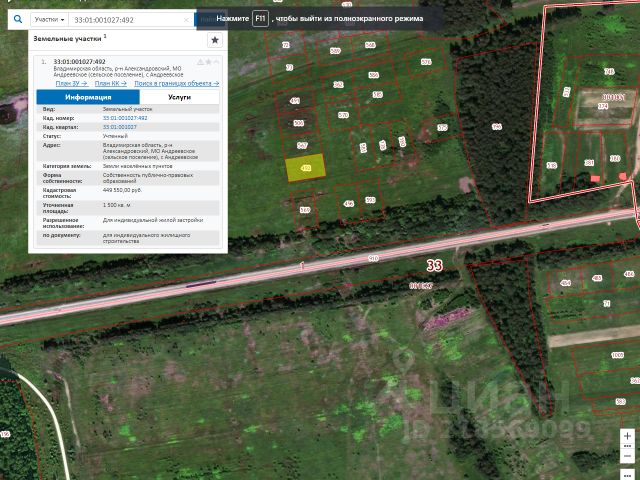
Task: Open cadastral quarter 33:01:001027 link
Action: point(120,127)
